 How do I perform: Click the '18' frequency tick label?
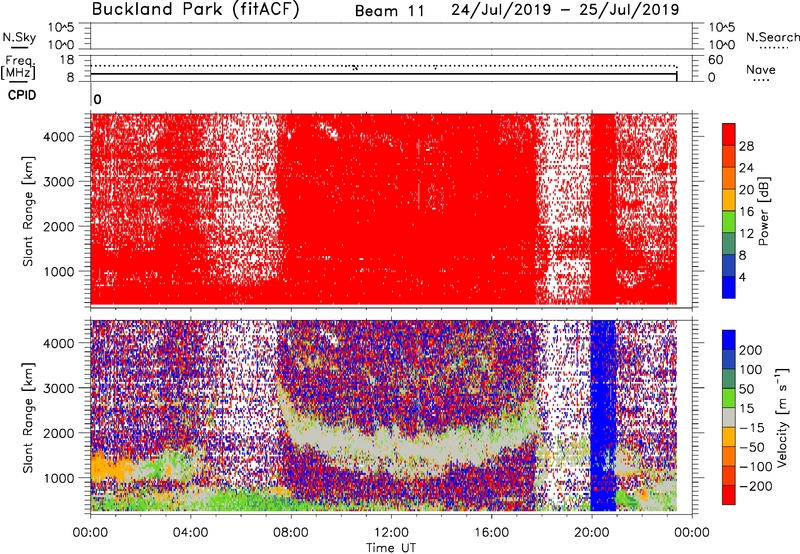pos(67,60)
